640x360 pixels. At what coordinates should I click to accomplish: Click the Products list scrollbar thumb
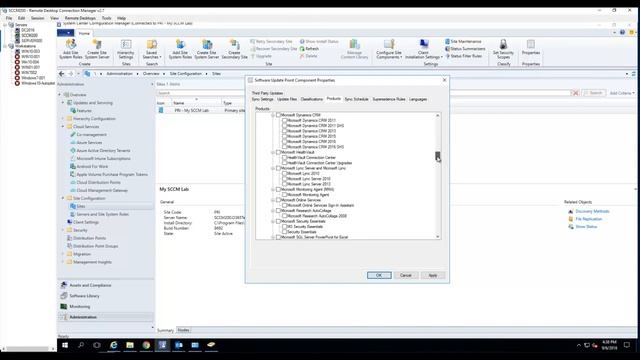tap(438, 156)
